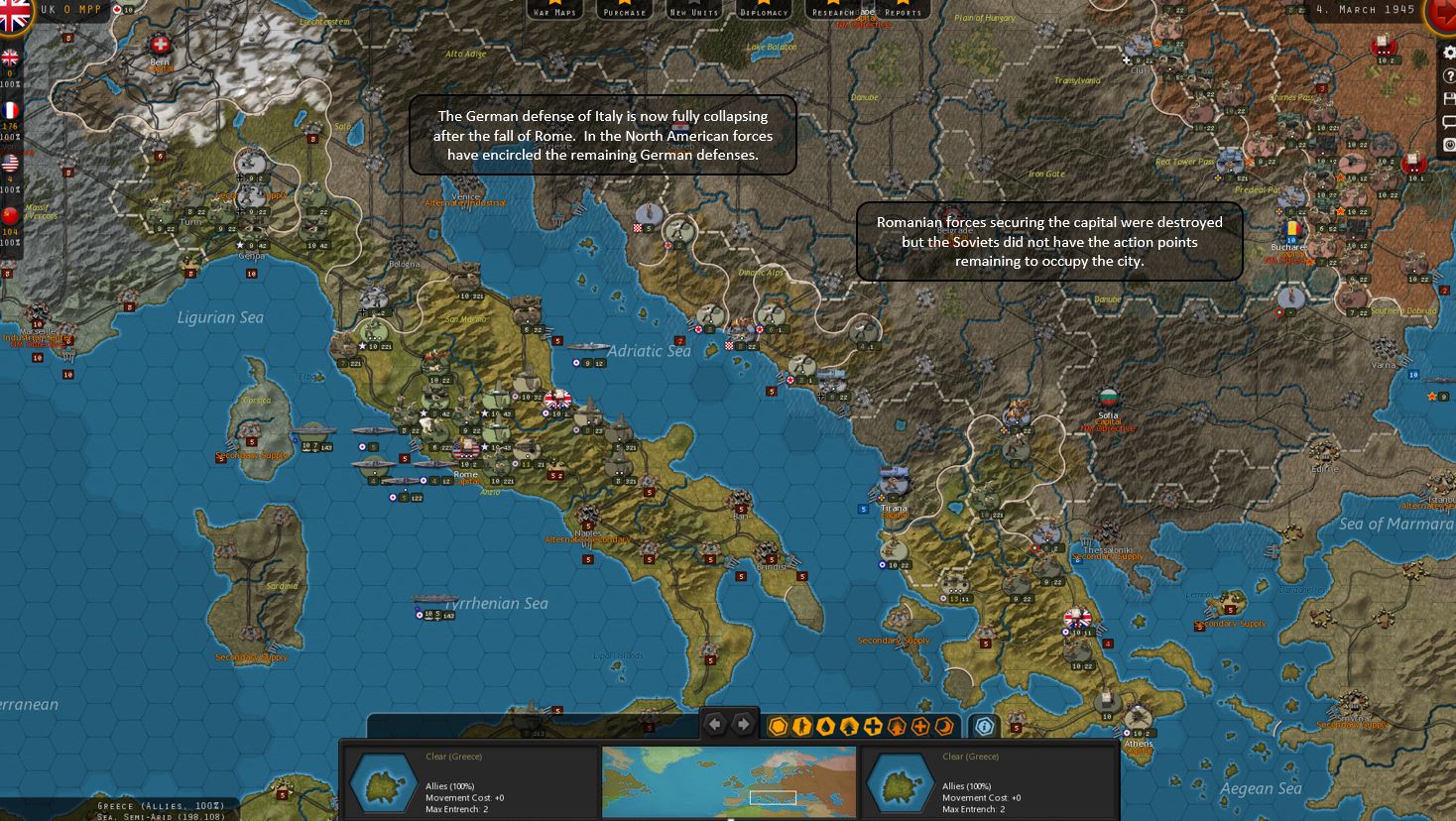Viewport: 1456px width, 821px height.
Task: Go to previous unit with left arrow
Action: pos(714,725)
